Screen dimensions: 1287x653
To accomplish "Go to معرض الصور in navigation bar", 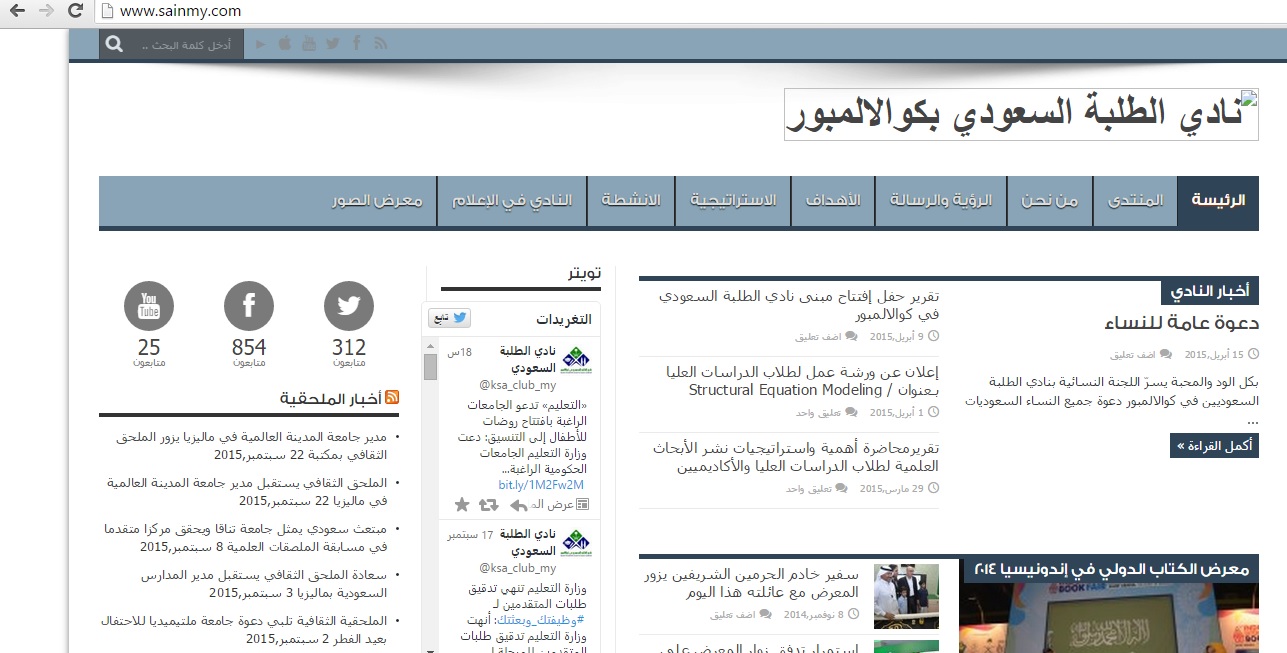I will [378, 200].
